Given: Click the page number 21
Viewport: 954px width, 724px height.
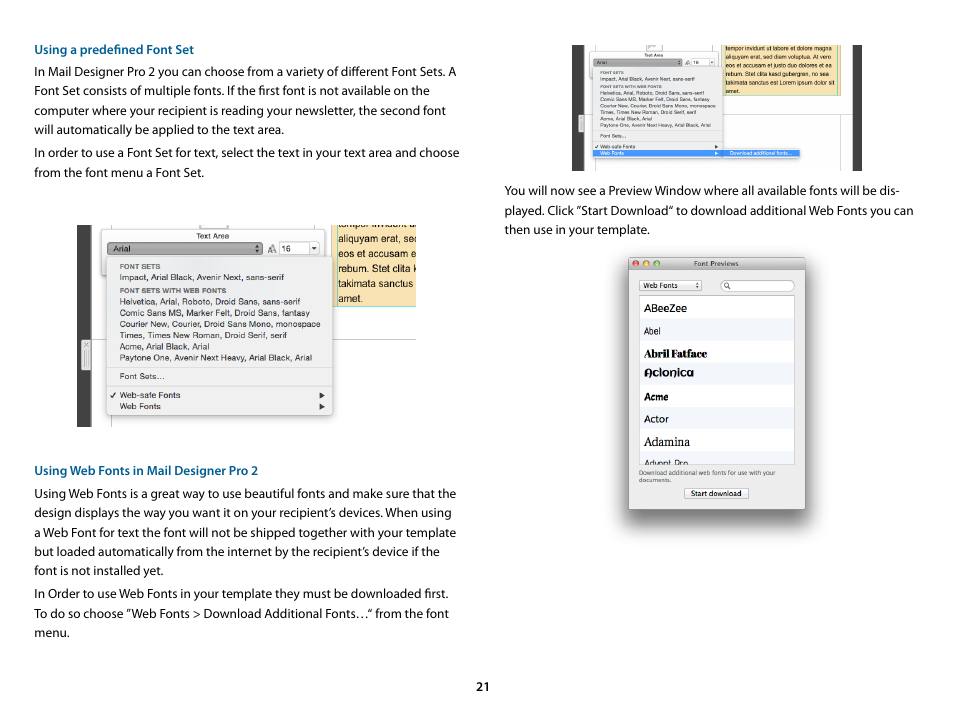Looking at the screenshot, I should click(x=482, y=687).
